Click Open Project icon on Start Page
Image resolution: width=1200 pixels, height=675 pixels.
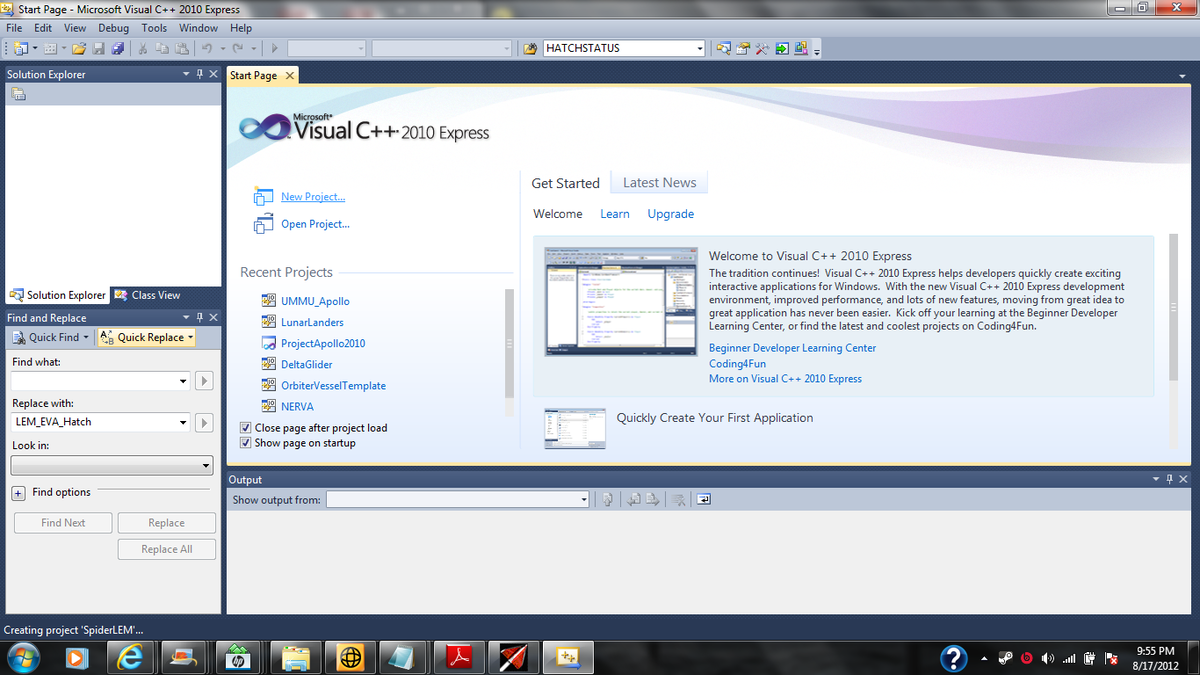(x=264, y=223)
